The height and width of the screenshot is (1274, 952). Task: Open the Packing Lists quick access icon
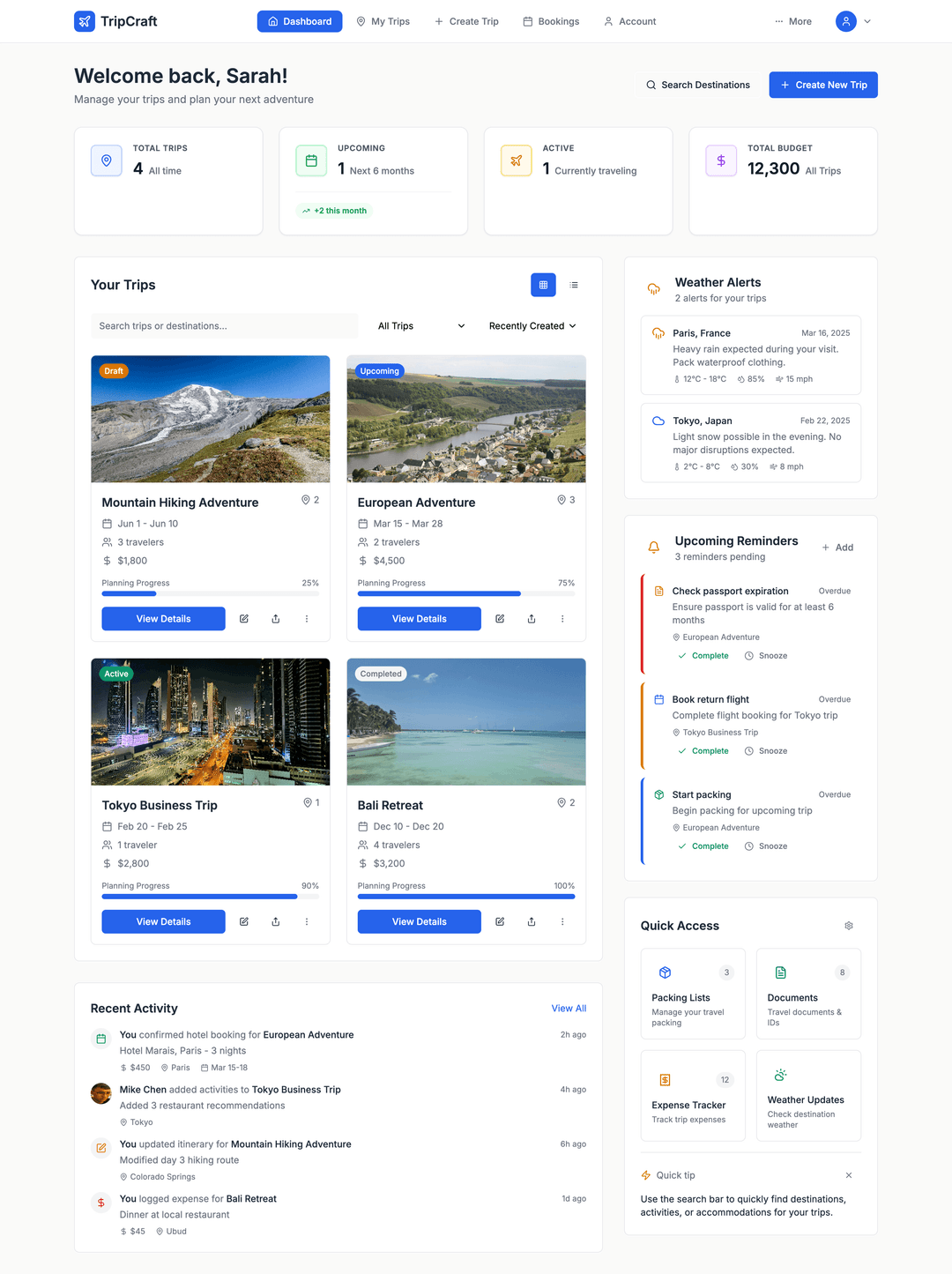click(x=665, y=972)
